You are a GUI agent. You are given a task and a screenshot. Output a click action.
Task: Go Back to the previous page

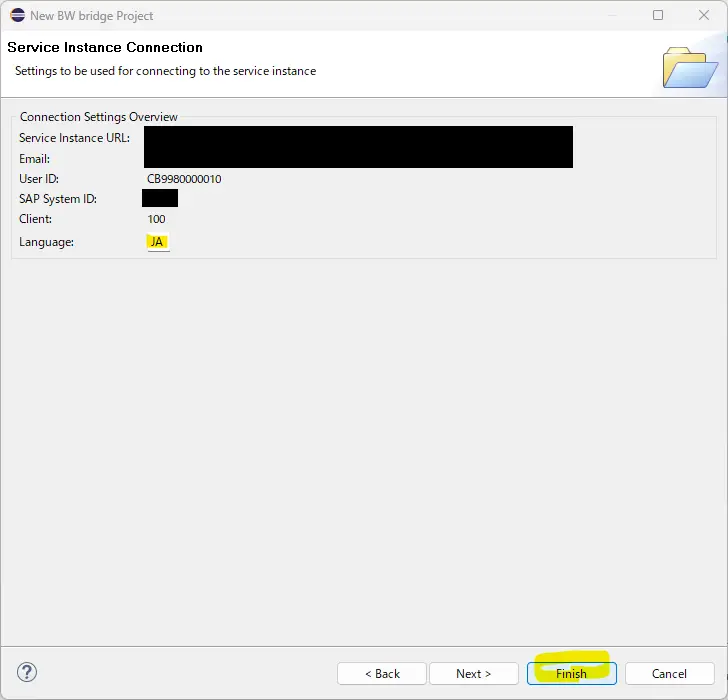coord(382,673)
